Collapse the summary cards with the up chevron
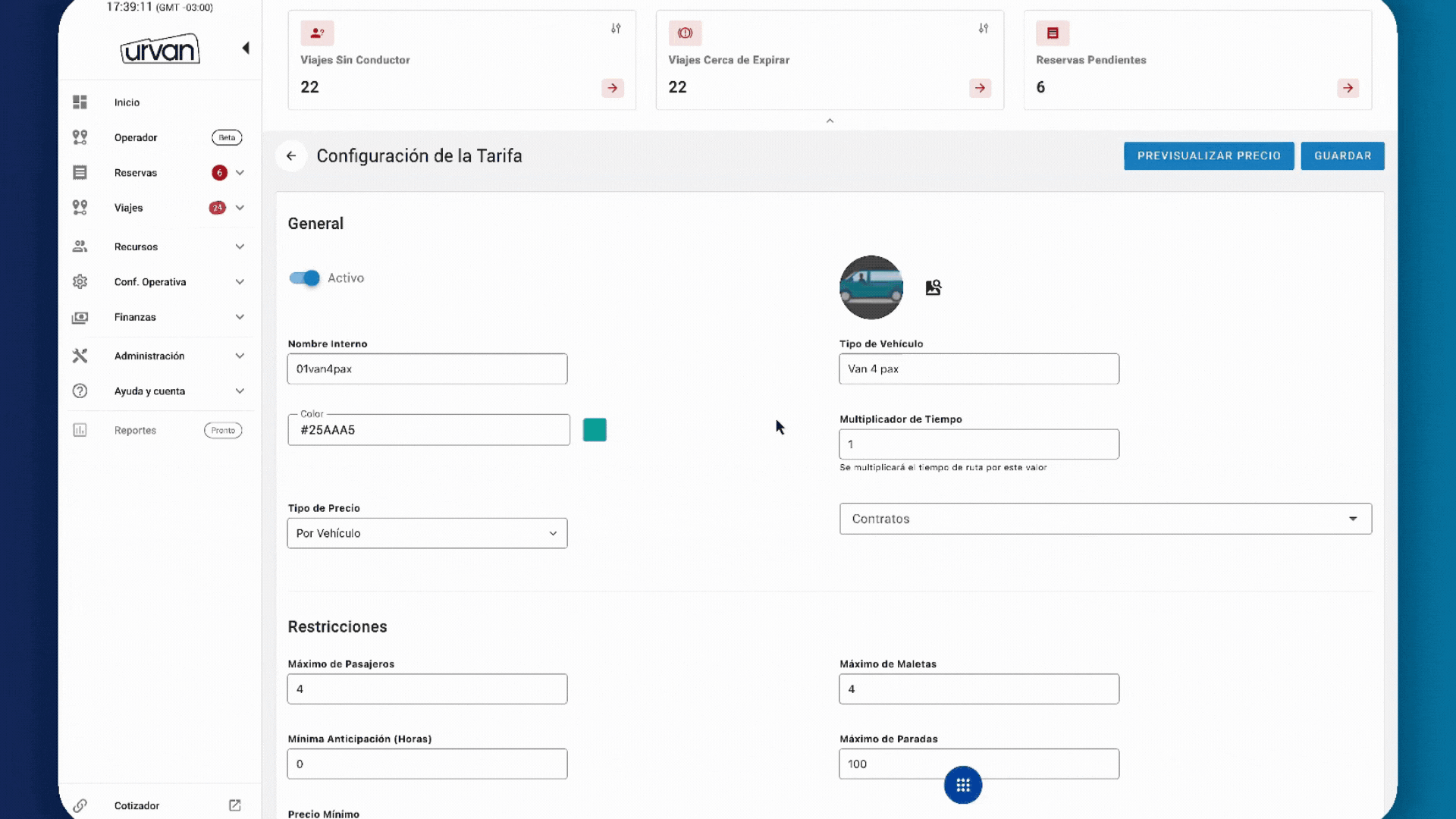Screen dimensions: 1456x819 (830, 121)
